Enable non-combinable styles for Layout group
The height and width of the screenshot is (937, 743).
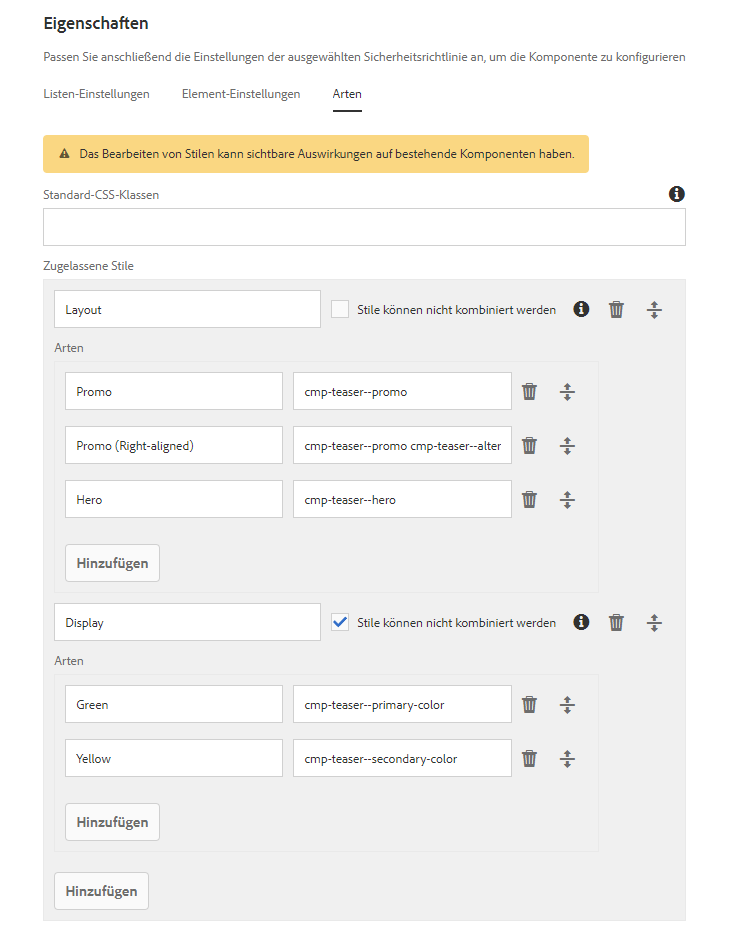click(x=340, y=310)
